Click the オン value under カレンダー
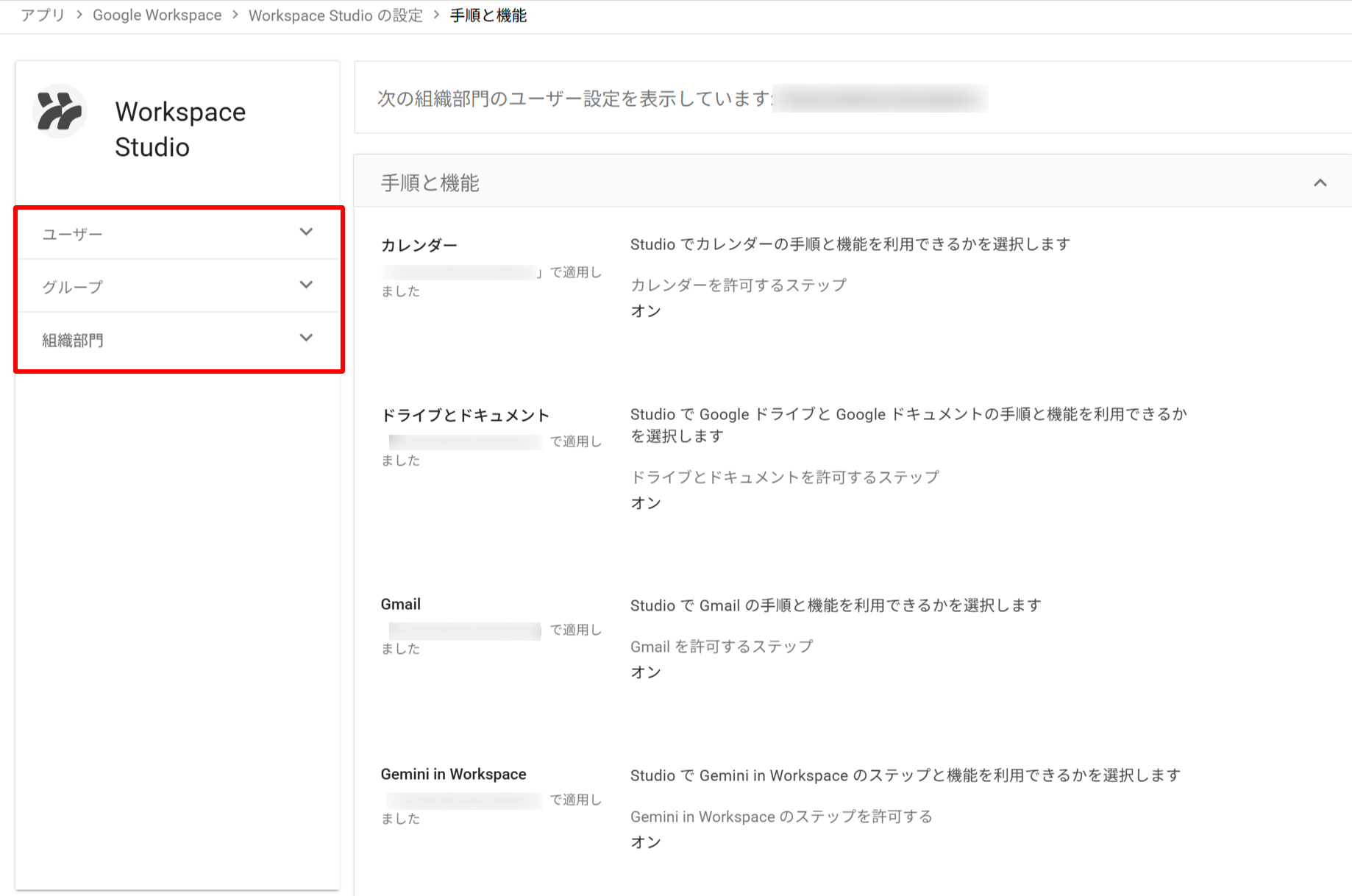1352x896 pixels. point(646,311)
